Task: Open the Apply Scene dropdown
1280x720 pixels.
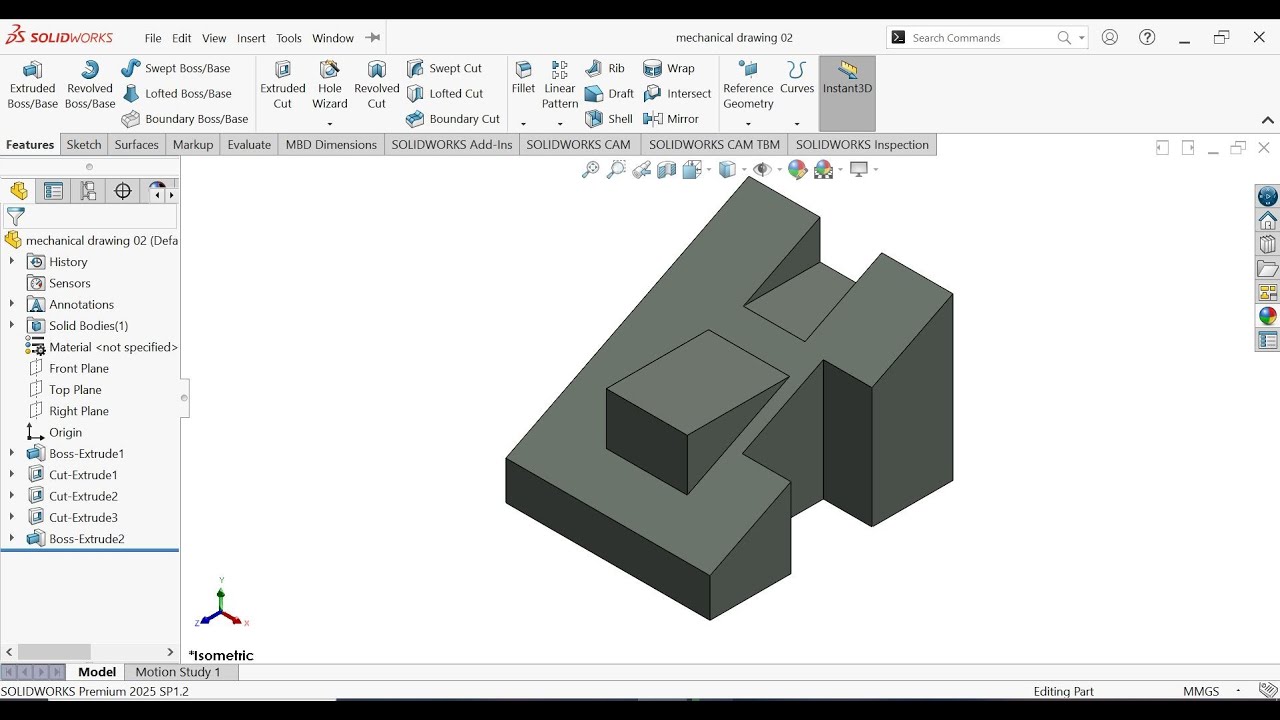Action: tap(828, 170)
